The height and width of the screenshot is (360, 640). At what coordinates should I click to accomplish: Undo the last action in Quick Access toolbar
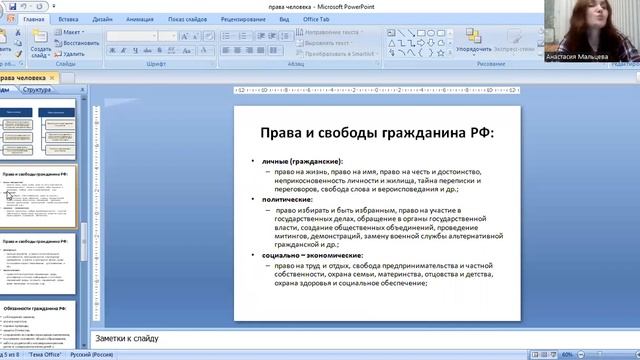click(x=24, y=7)
